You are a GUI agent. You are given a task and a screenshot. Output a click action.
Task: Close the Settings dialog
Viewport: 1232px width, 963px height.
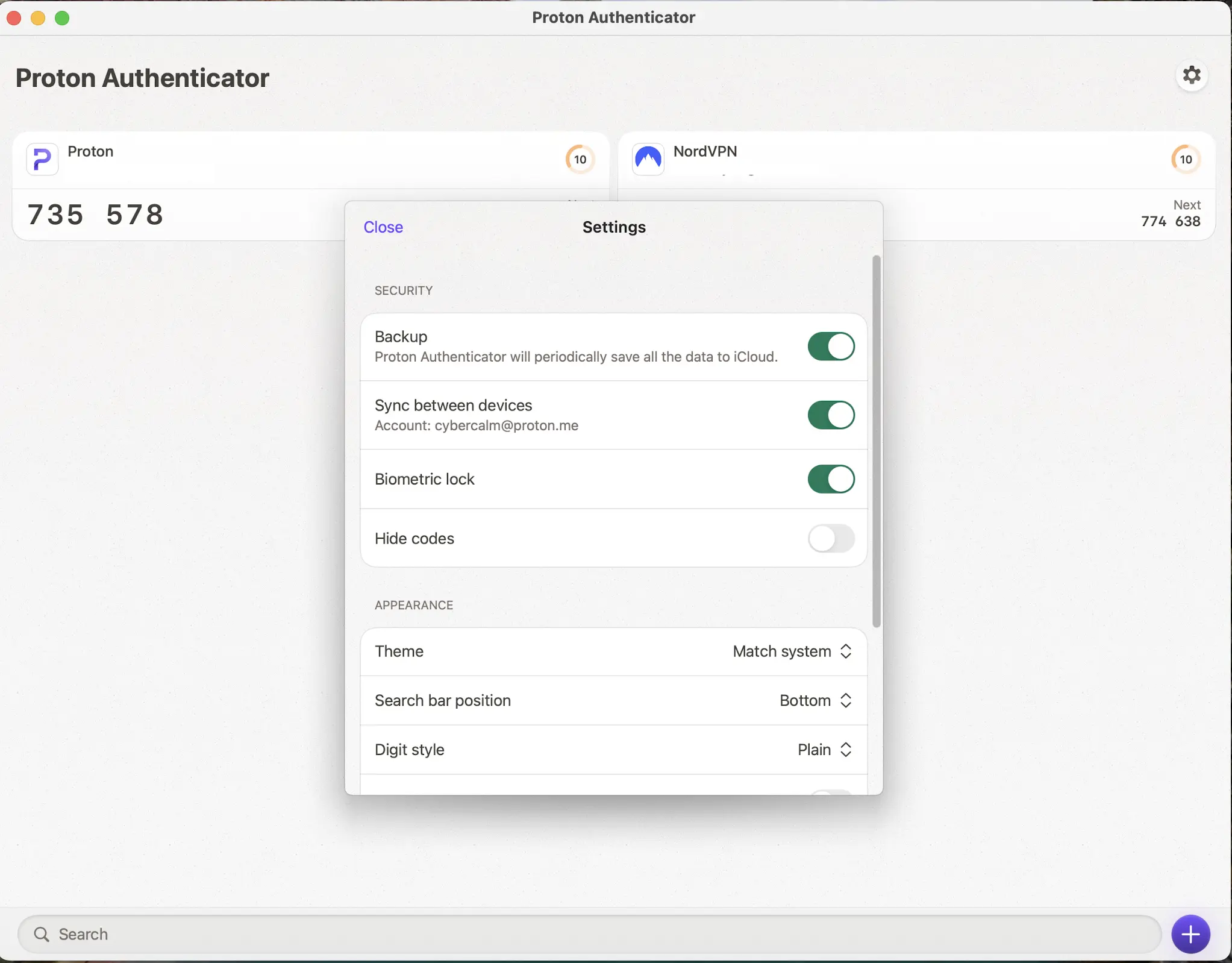pos(383,227)
